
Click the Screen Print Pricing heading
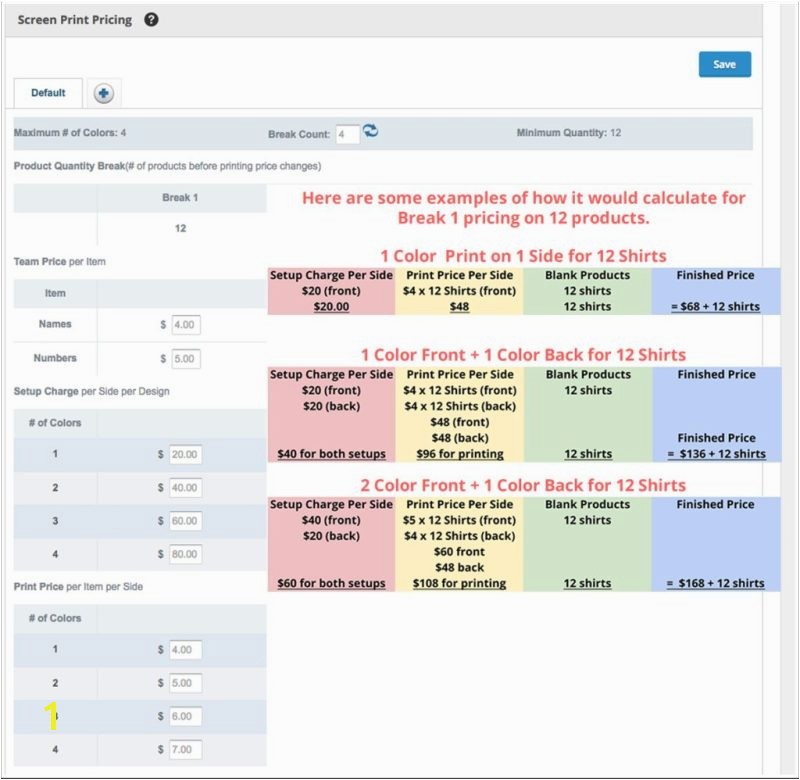tap(75, 20)
